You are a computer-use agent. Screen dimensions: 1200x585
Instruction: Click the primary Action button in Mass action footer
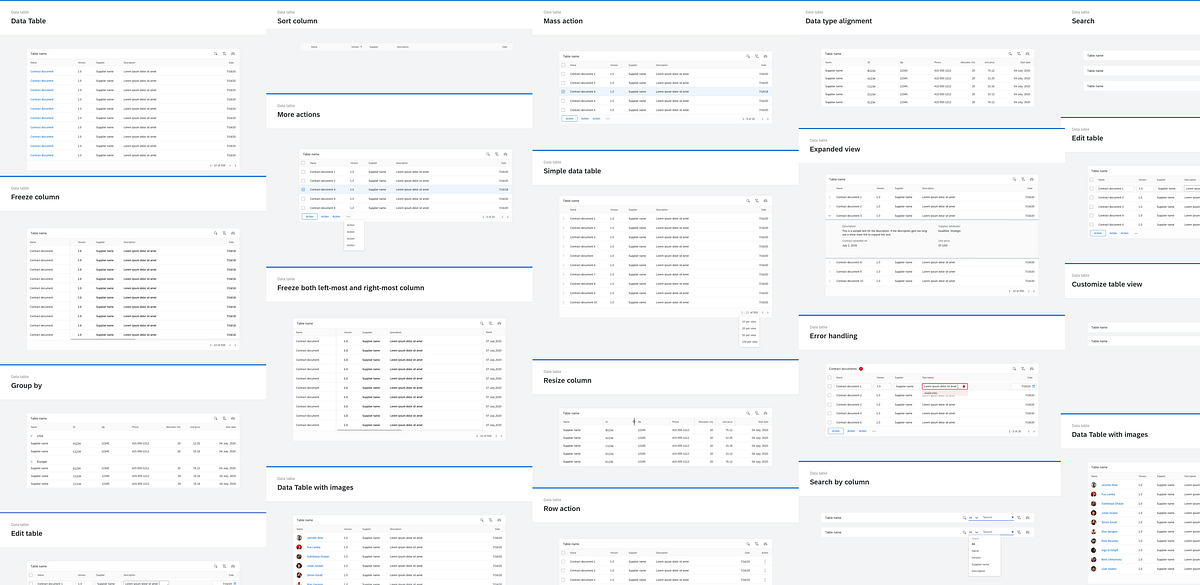click(569, 118)
